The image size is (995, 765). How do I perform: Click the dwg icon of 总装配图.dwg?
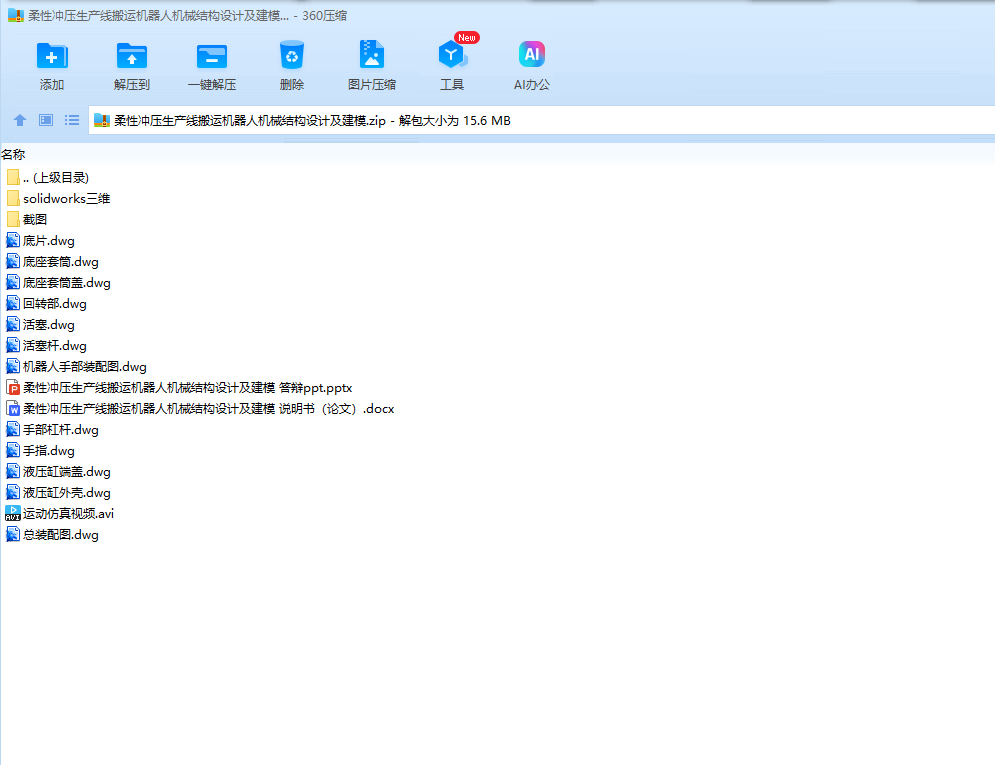[13, 534]
